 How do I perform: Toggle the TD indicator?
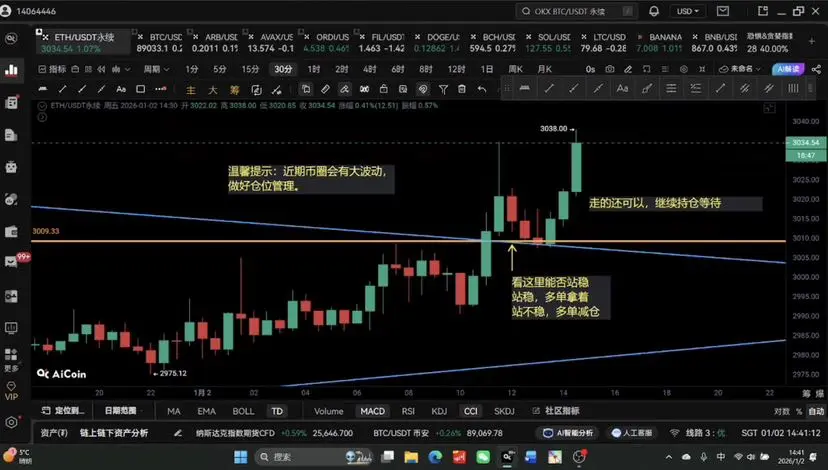tap(277, 411)
